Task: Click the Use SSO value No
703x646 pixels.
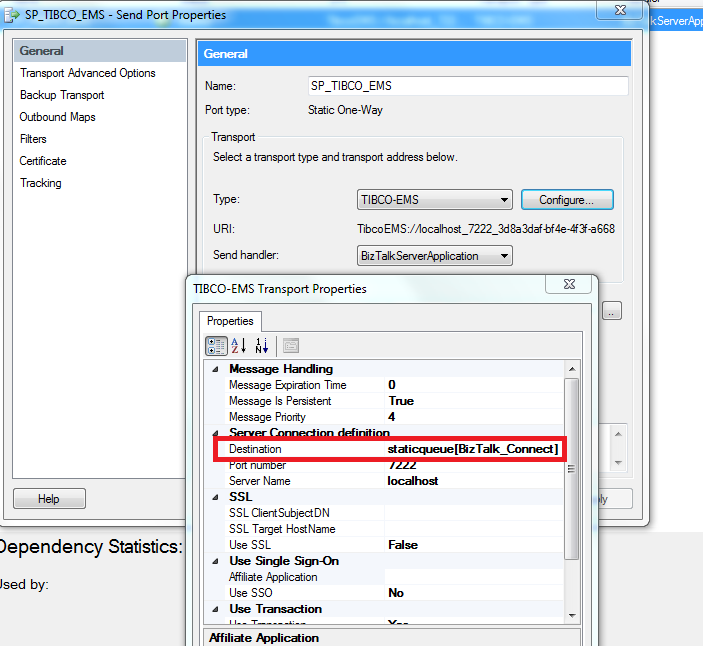Action: point(396,593)
